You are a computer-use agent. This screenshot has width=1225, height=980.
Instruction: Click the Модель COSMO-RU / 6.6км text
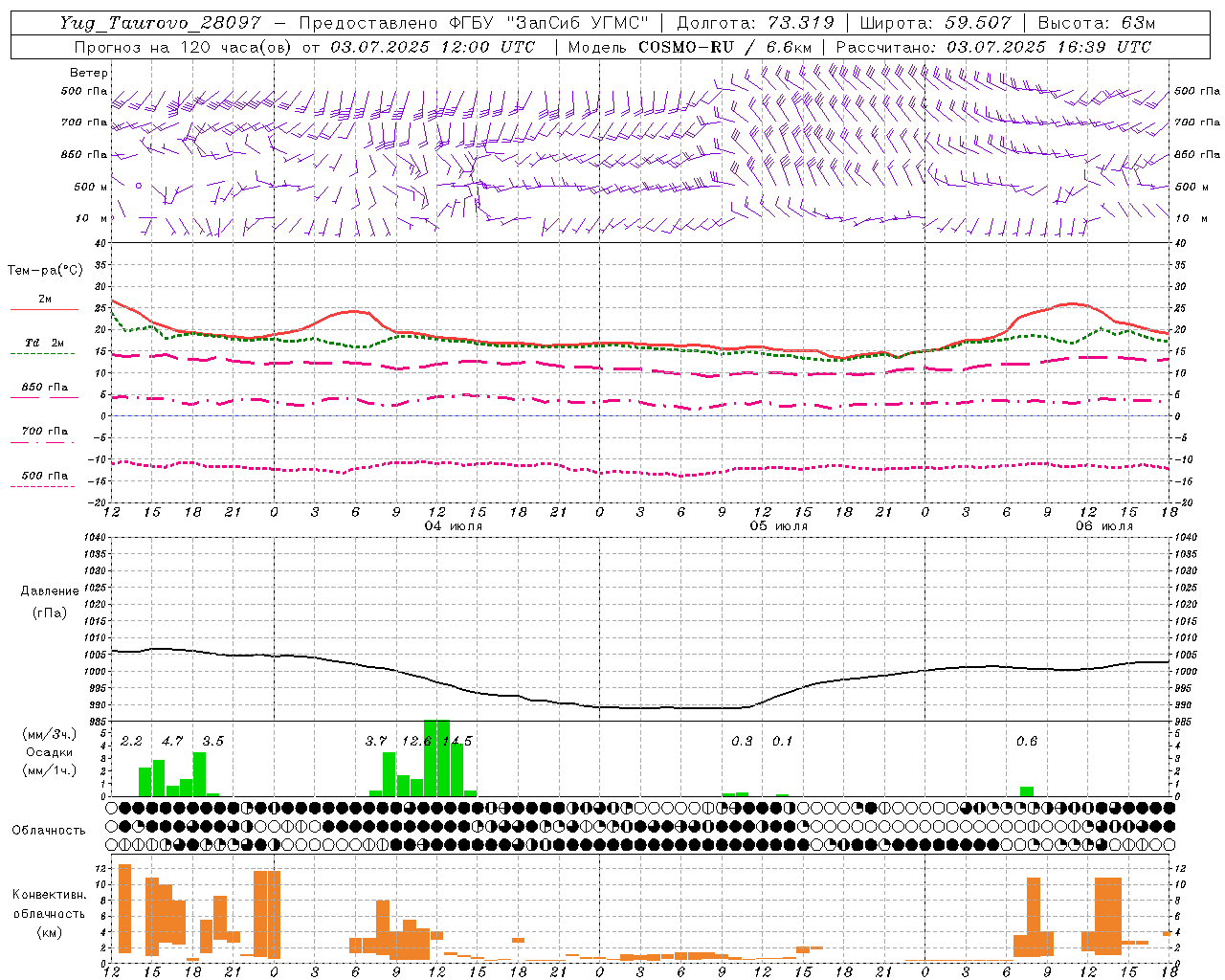pos(690,47)
